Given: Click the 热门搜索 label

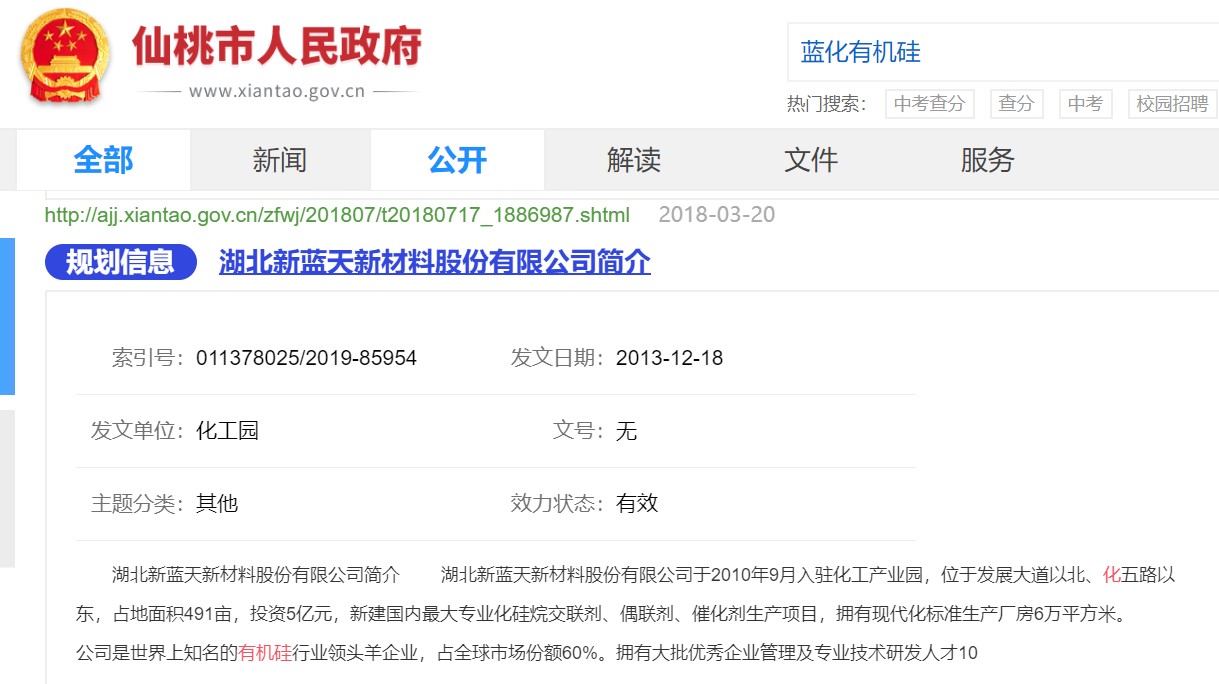Looking at the screenshot, I should click(x=826, y=104).
